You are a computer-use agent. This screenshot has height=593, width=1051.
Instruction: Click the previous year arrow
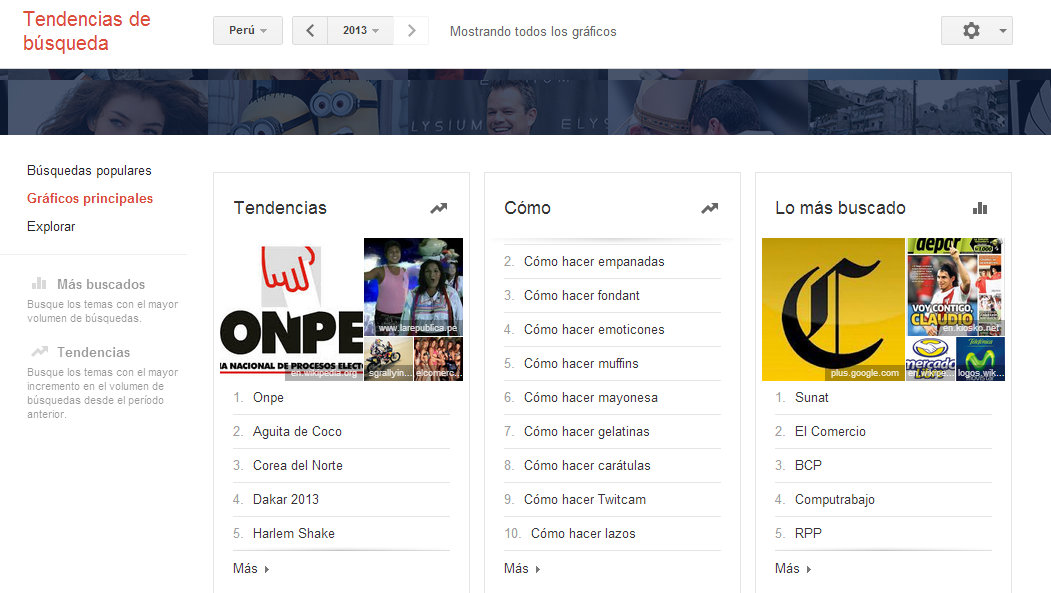(x=309, y=30)
